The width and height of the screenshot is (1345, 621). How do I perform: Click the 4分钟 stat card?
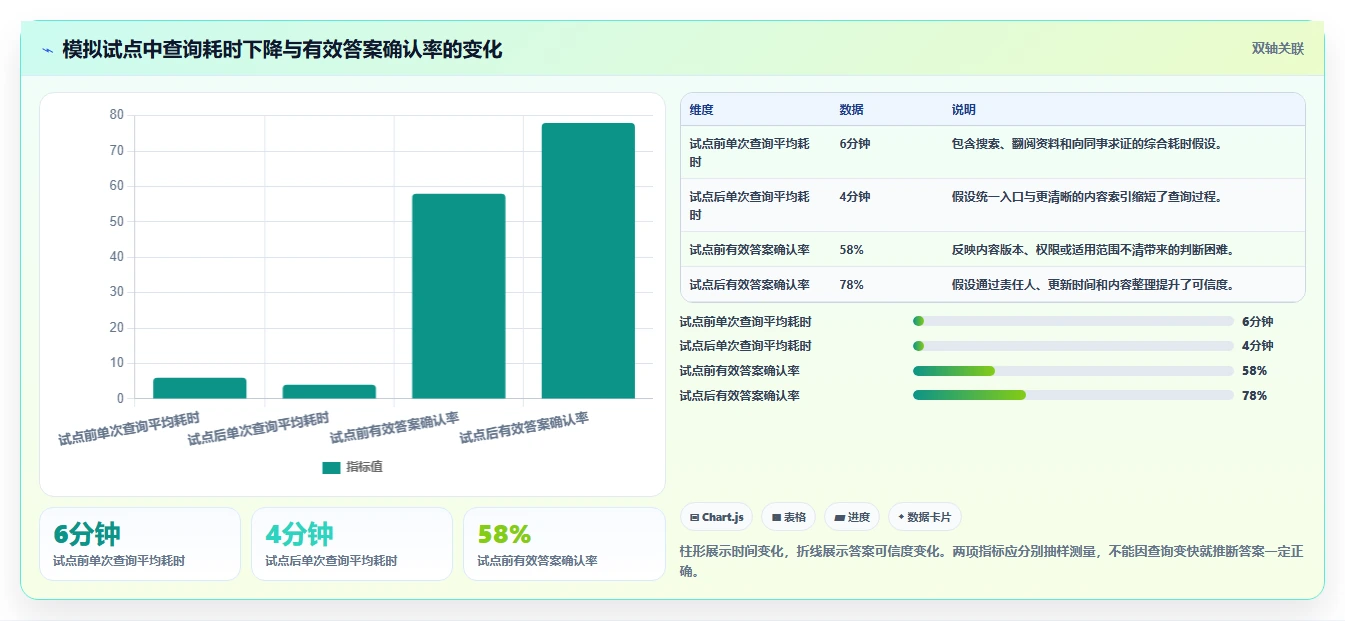(x=352, y=544)
